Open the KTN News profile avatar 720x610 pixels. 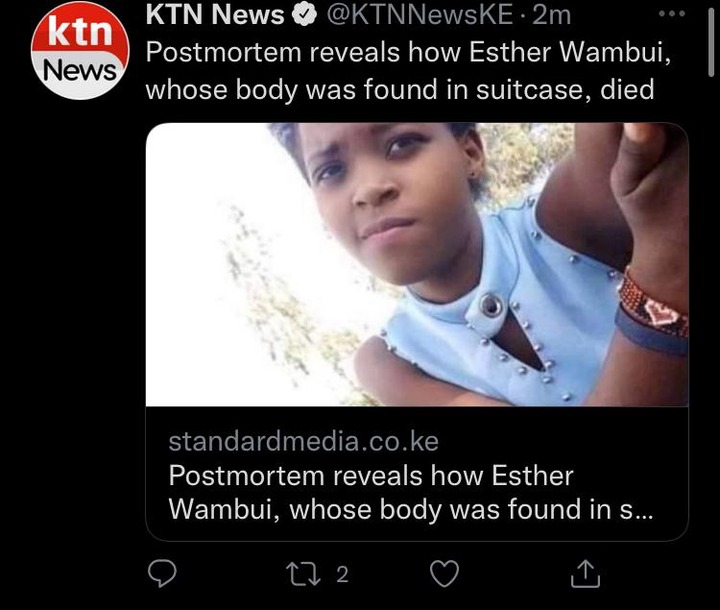(80, 51)
